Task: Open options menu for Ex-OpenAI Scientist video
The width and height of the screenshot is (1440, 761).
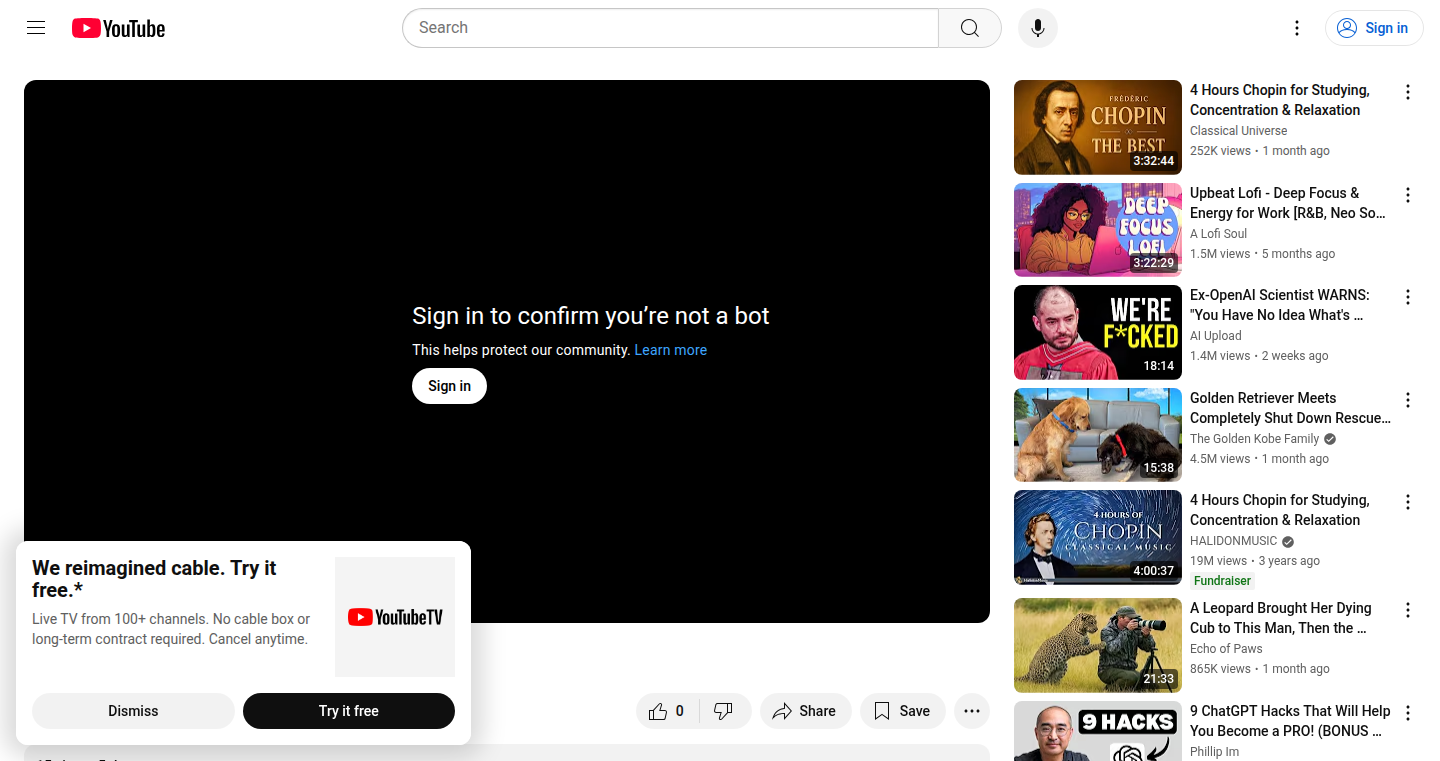Action: point(1407,297)
